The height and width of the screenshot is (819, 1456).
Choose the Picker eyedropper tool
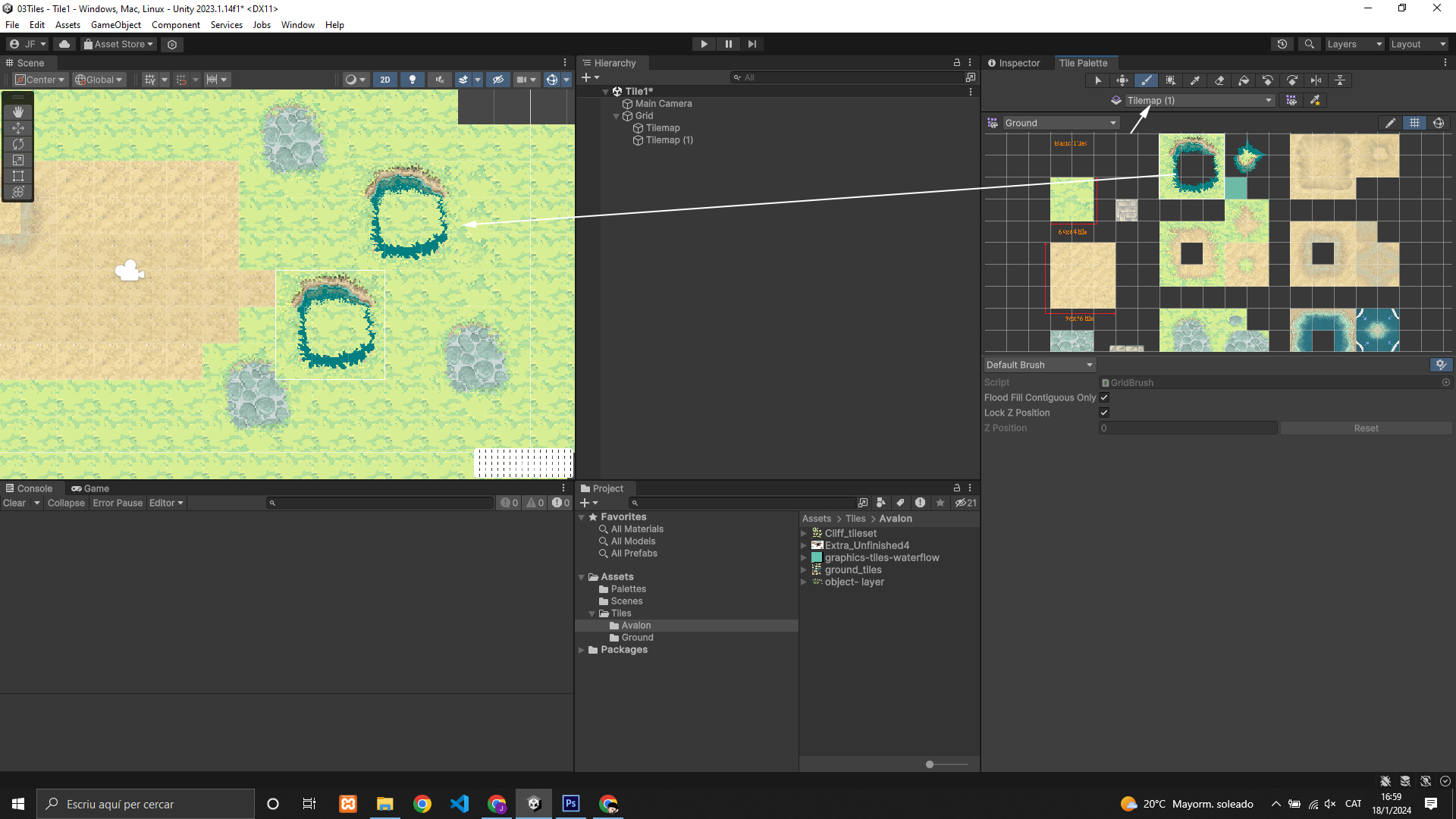pos(1195,80)
